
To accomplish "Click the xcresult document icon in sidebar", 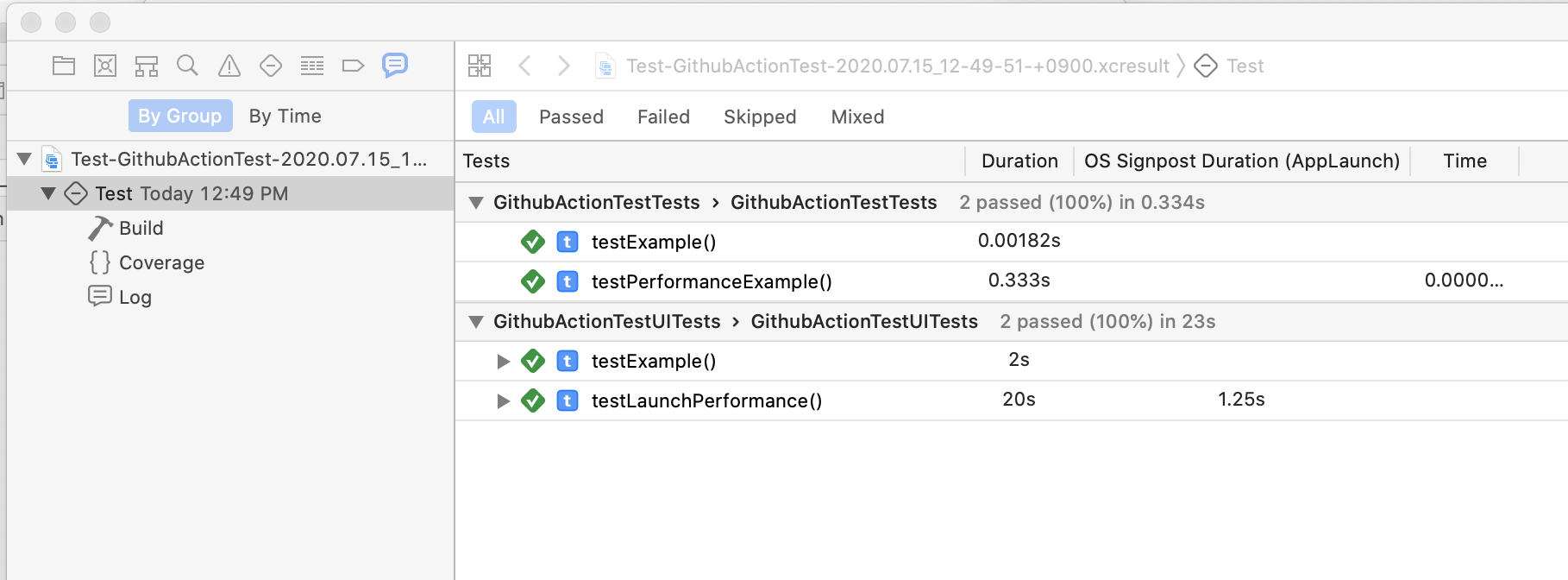I will click(52, 159).
